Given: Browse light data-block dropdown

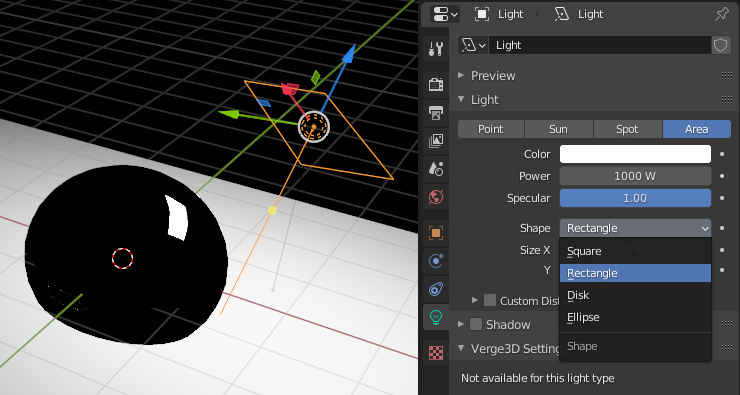Looking at the screenshot, I should pyautogui.click(x=473, y=45).
